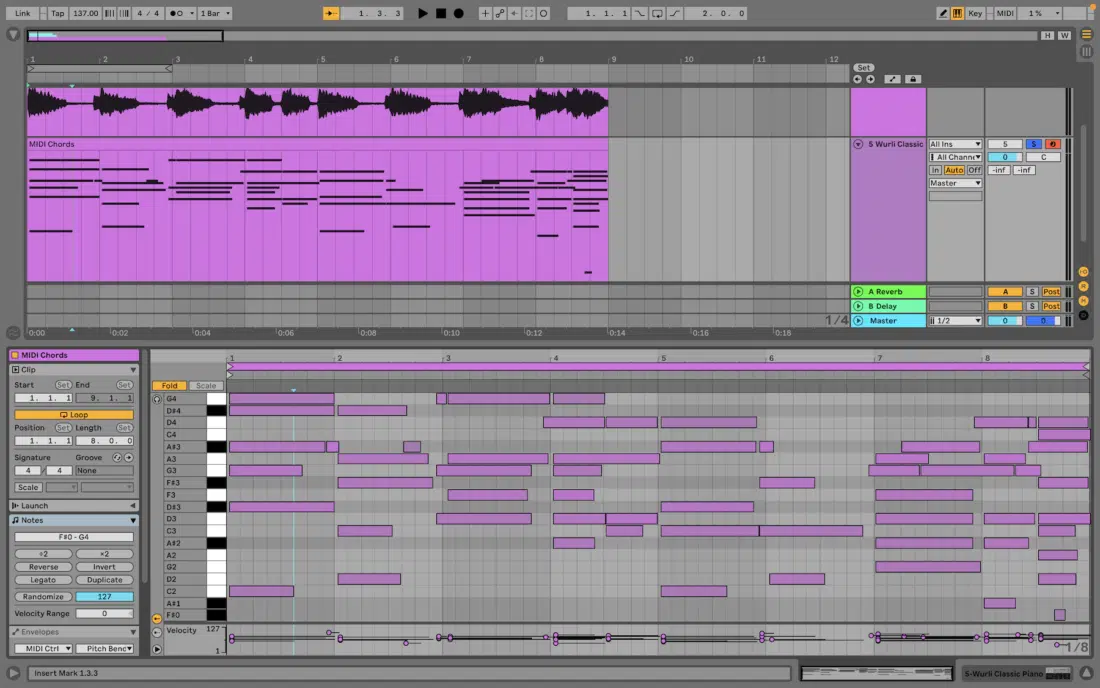Switch to Arrangement view selector icon

point(1087,34)
